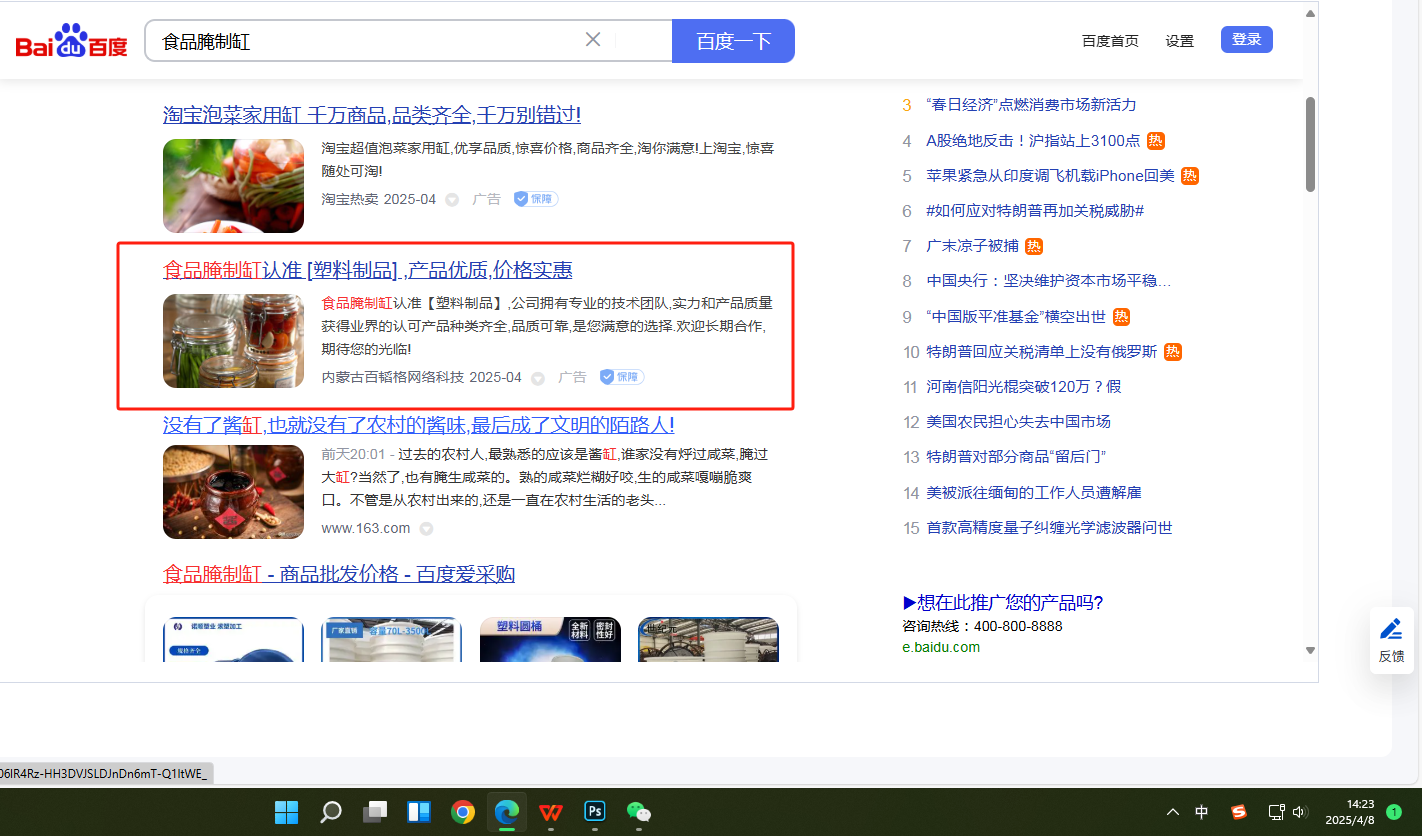Open 设置 settings menu at top

tap(1180, 41)
